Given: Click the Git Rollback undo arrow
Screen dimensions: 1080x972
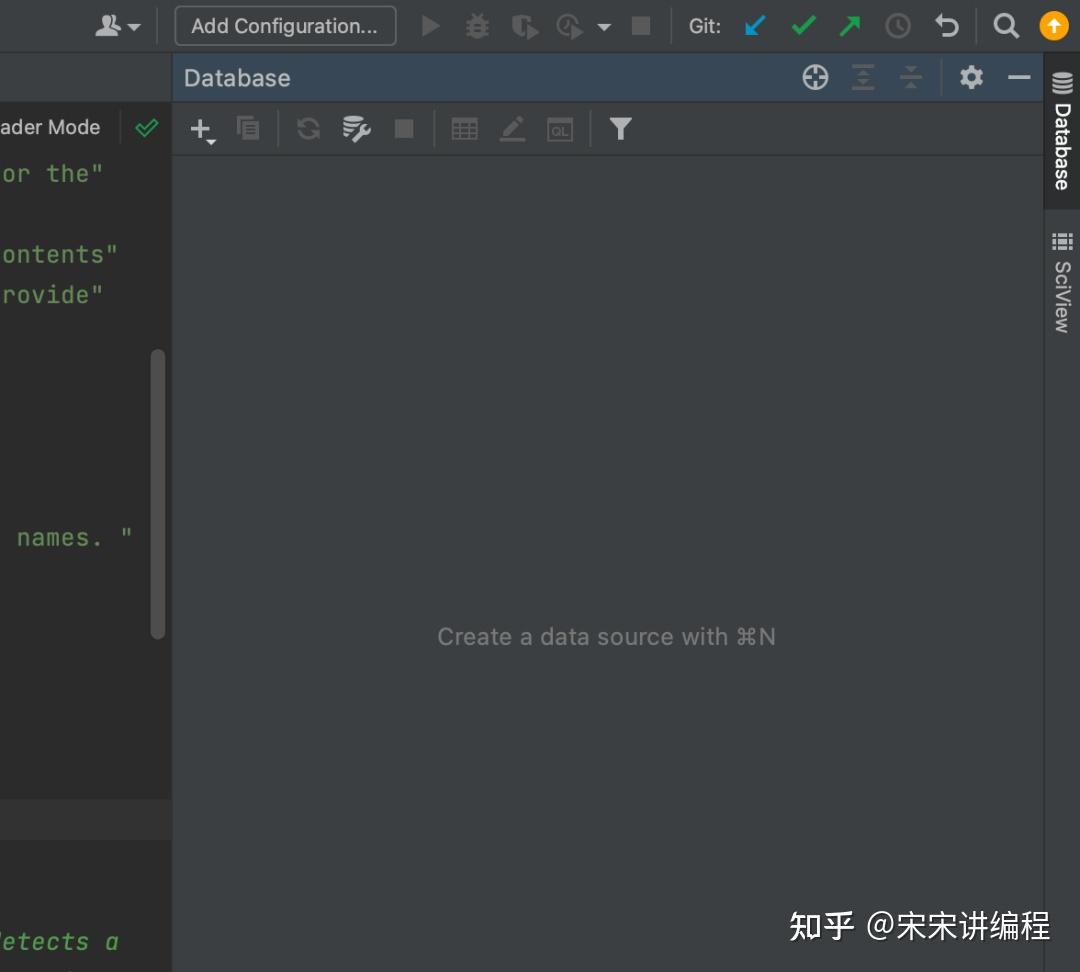Looking at the screenshot, I should 946,26.
